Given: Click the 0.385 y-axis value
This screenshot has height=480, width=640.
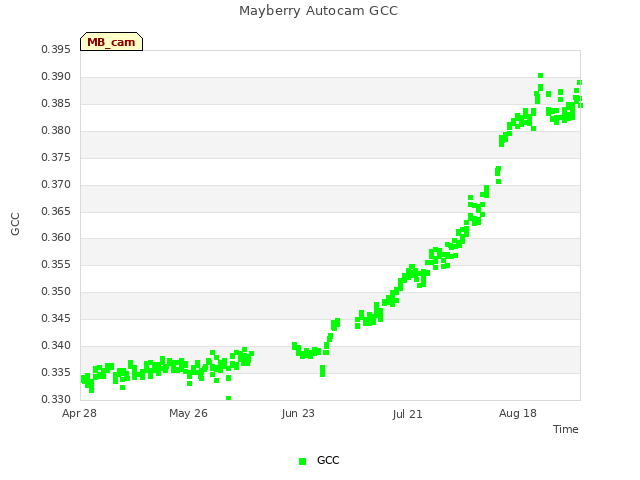Looking at the screenshot, I should point(56,104).
